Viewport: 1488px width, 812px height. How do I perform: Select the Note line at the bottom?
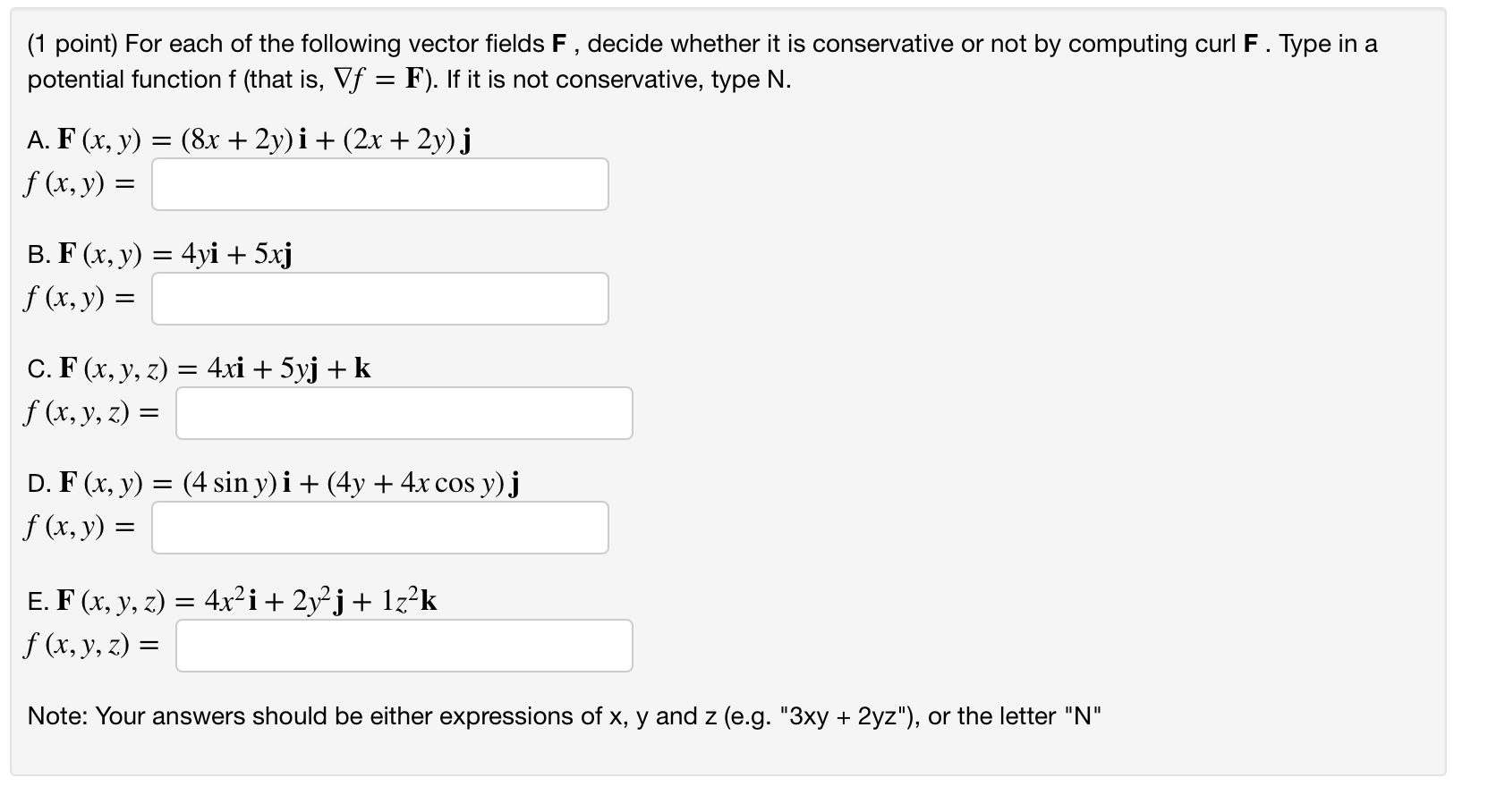pyautogui.click(x=564, y=715)
